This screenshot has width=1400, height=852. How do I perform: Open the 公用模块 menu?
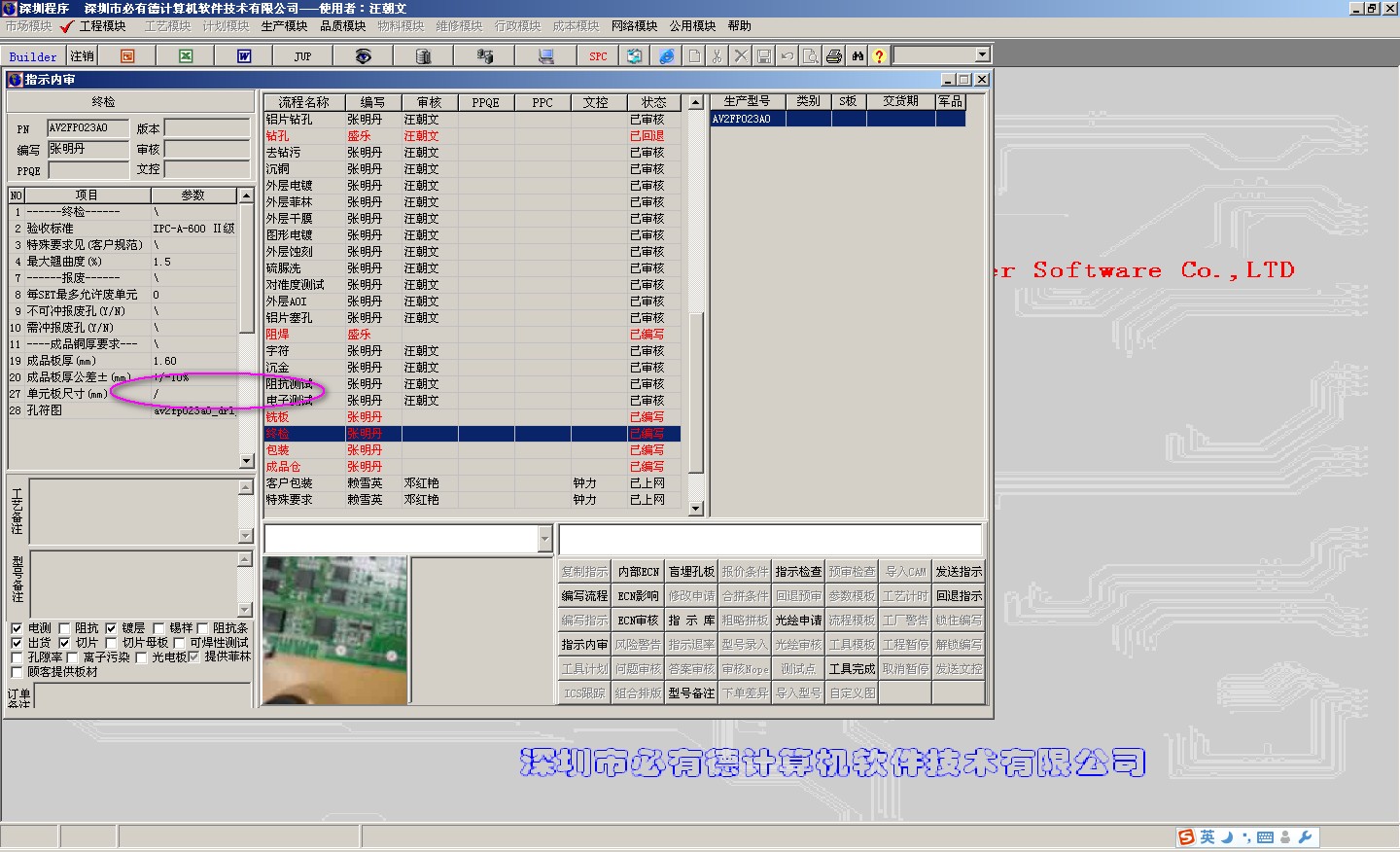tap(692, 26)
